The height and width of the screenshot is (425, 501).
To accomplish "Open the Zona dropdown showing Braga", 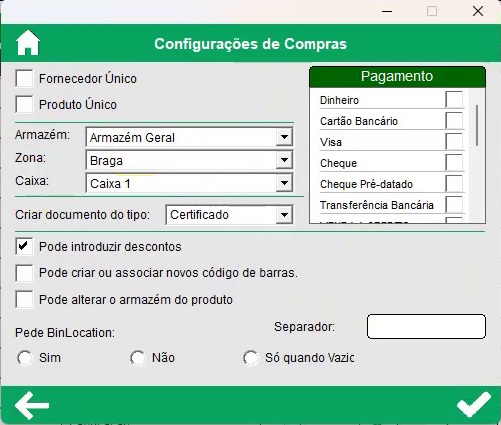I will 189,160.
